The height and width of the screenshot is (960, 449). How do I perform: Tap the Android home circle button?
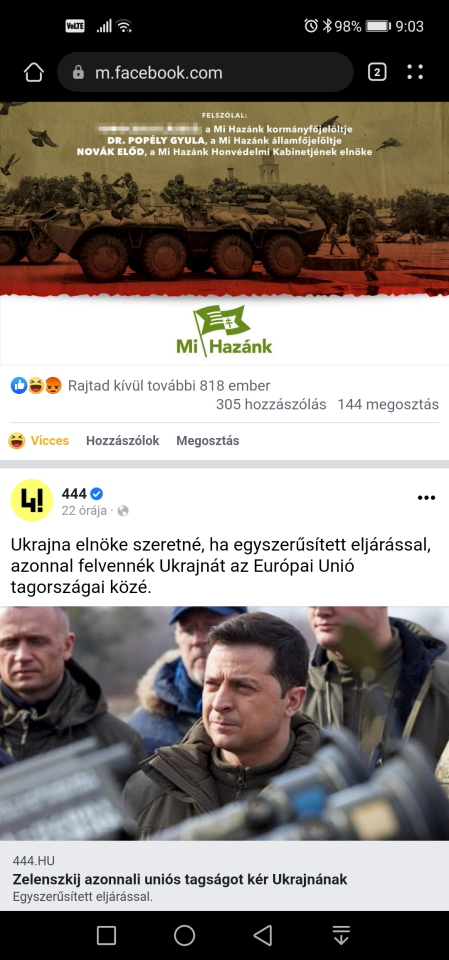184,935
